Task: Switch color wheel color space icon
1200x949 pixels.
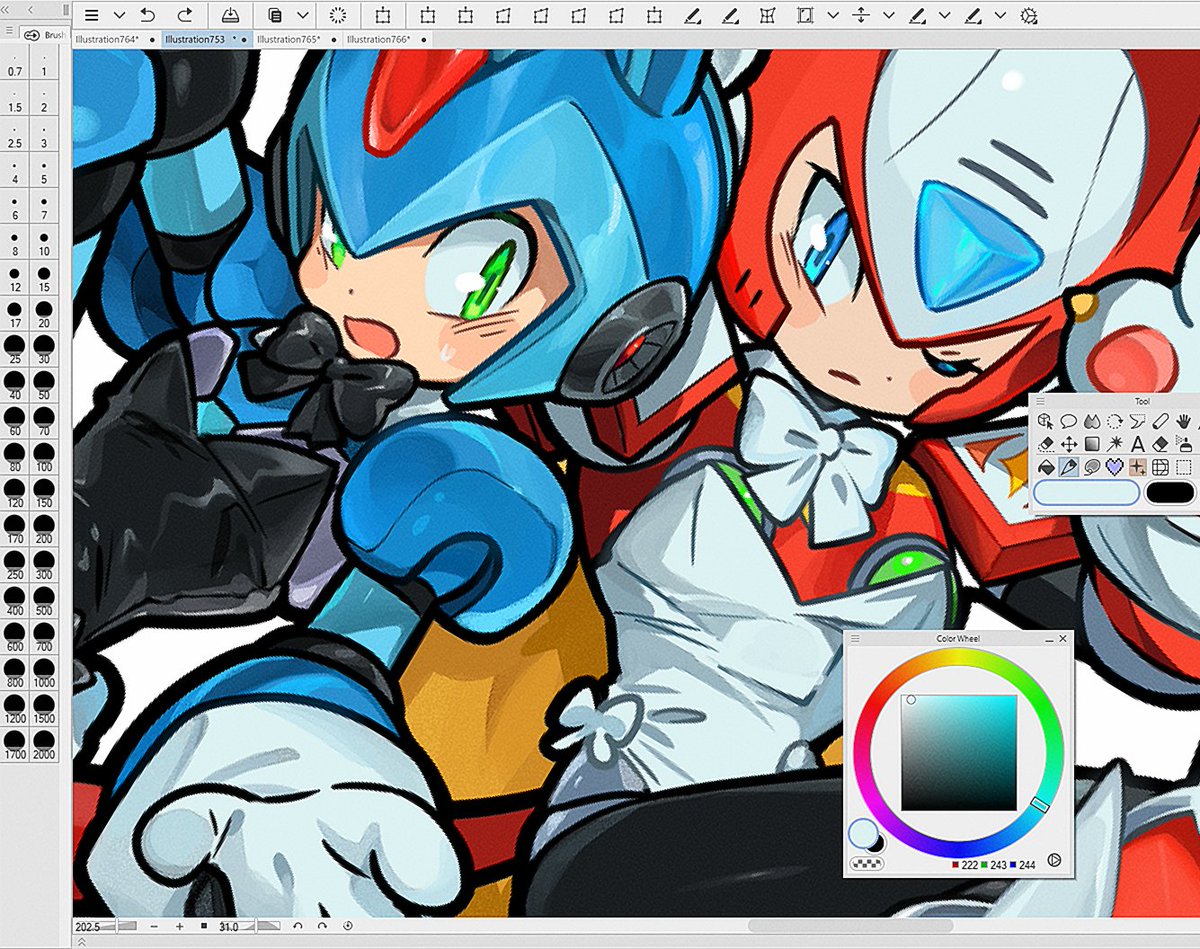Action: click(1053, 860)
